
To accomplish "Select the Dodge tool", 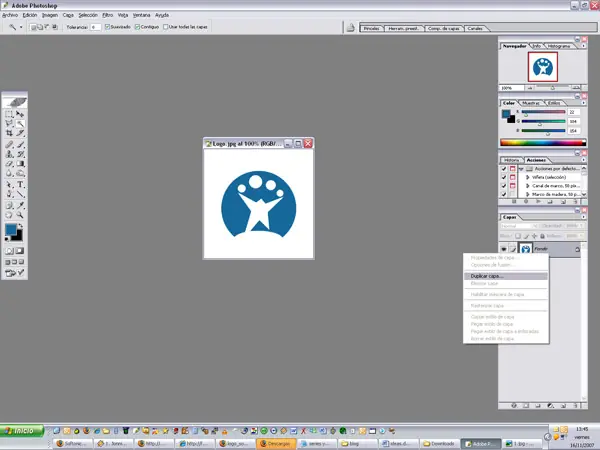I will (x=20, y=173).
